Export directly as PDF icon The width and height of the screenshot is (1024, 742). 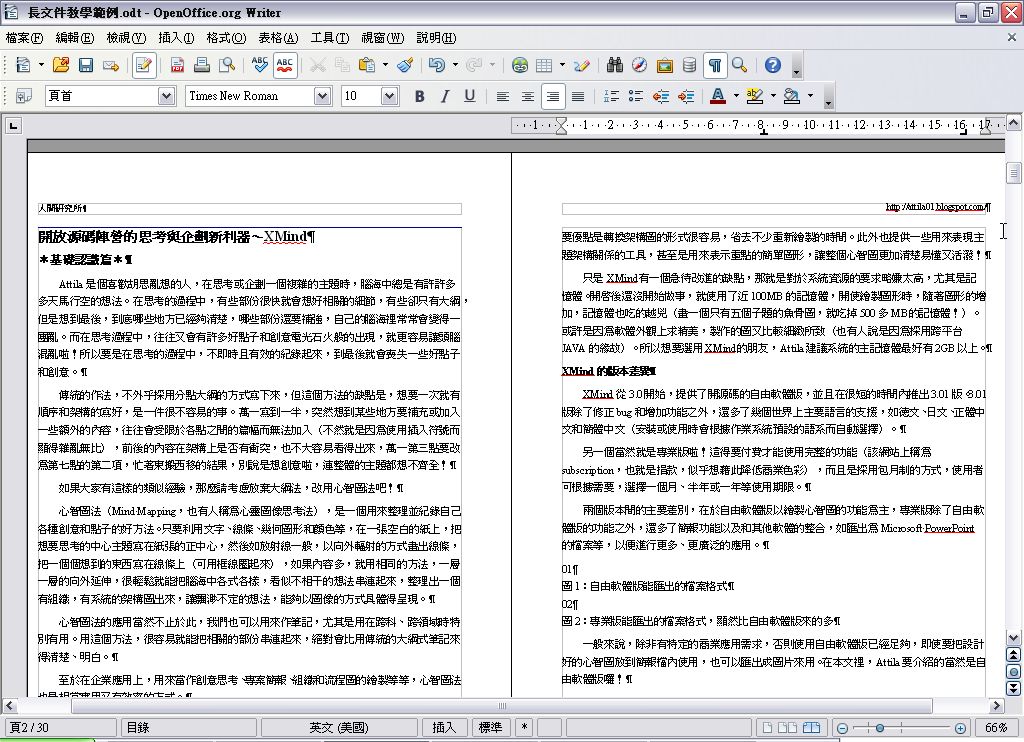click(177, 65)
